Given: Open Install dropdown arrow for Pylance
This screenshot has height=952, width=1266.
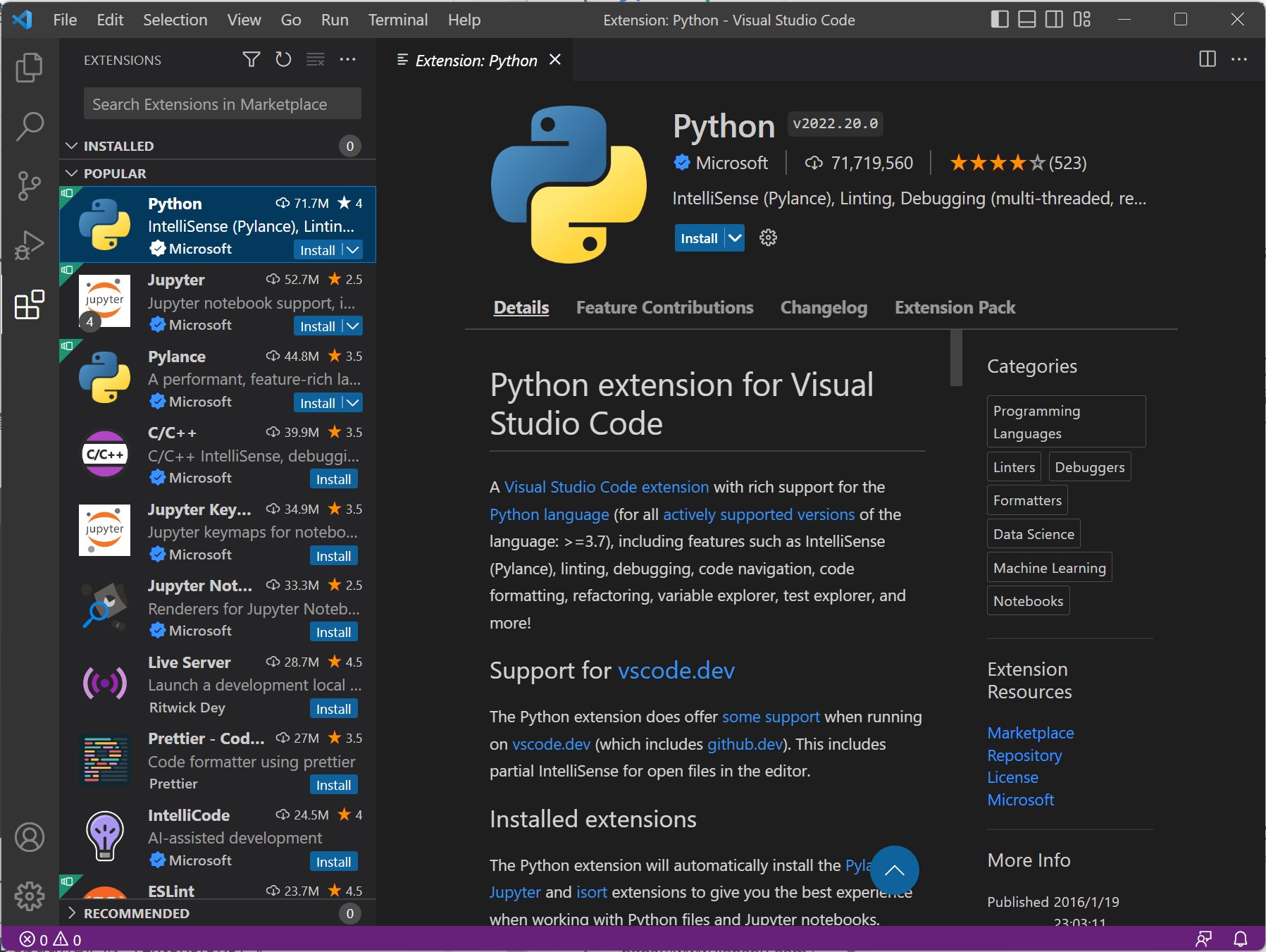Looking at the screenshot, I should (353, 403).
